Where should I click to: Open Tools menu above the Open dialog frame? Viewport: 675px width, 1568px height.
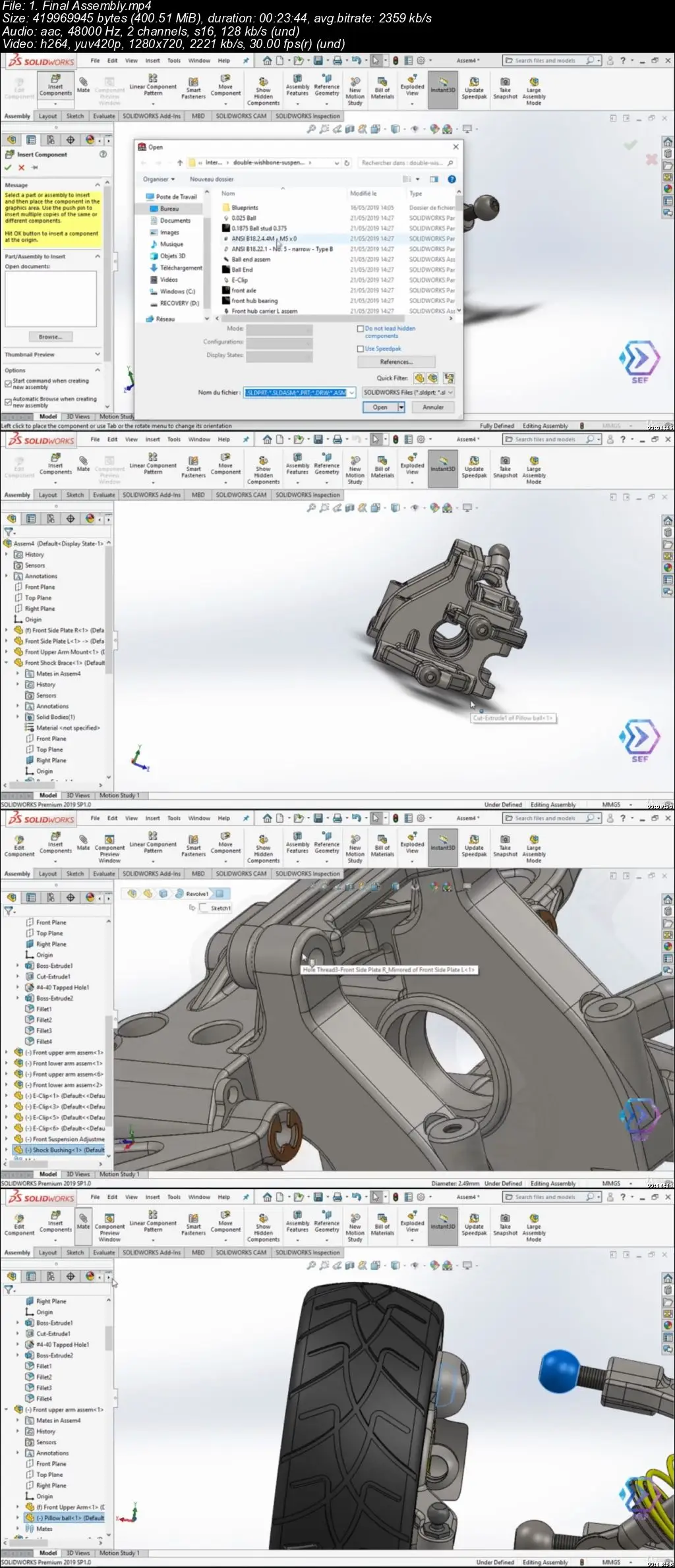click(x=174, y=61)
